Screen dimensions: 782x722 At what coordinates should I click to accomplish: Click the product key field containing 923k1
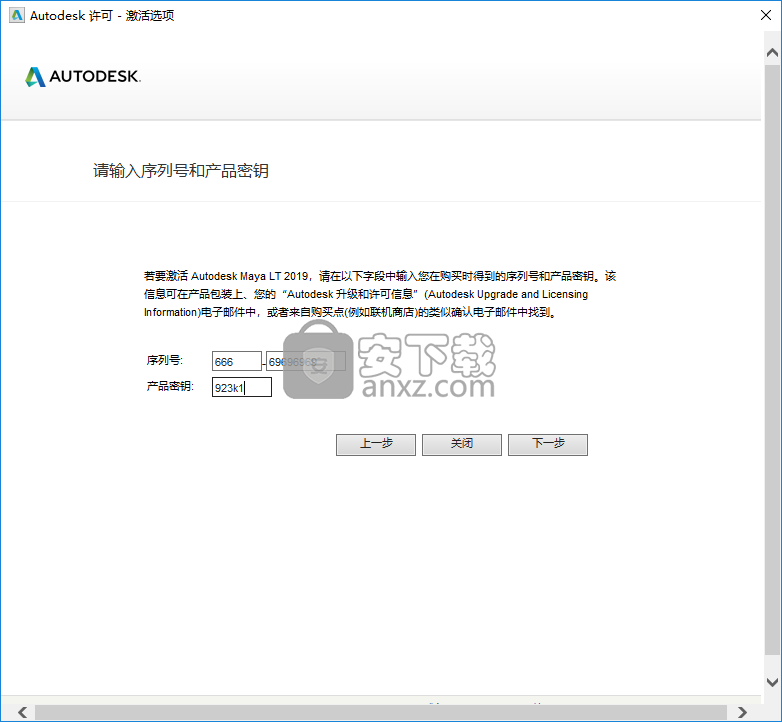[x=242, y=387]
